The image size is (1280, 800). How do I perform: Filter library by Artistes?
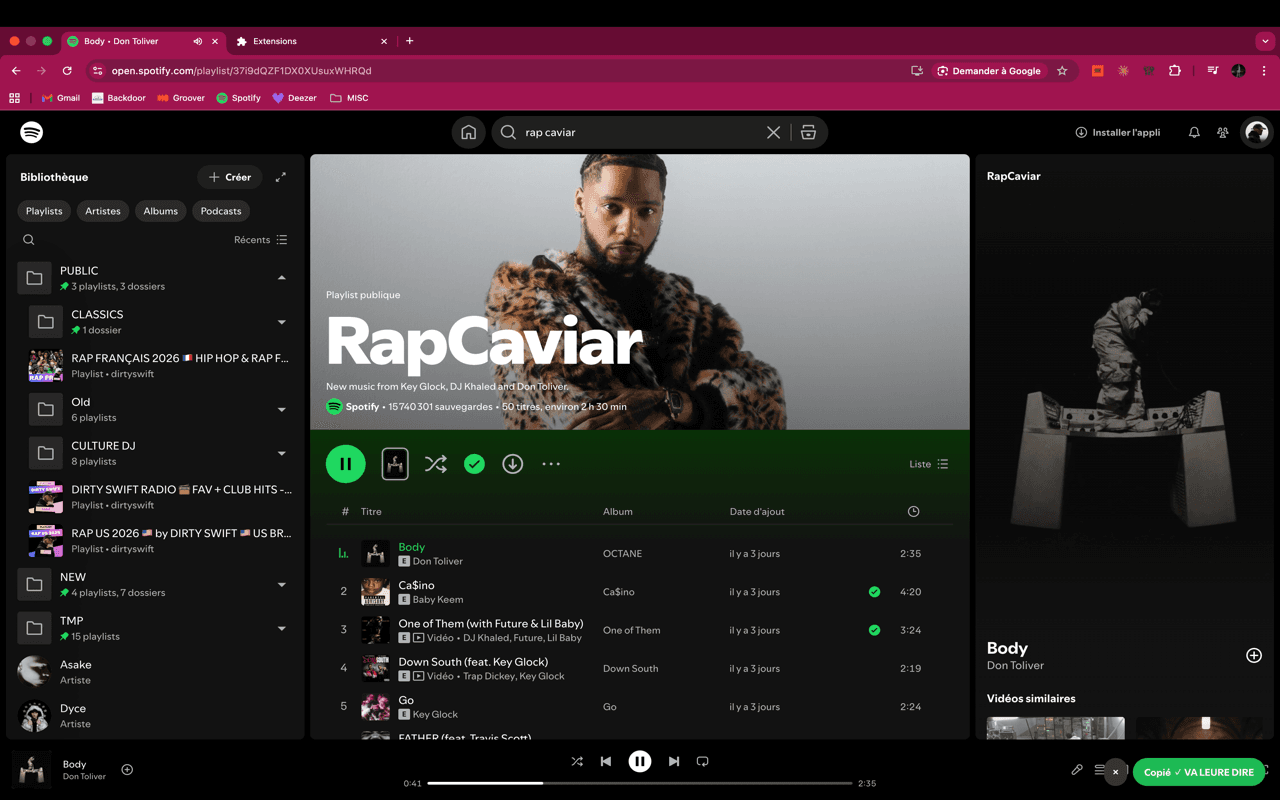pos(103,211)
